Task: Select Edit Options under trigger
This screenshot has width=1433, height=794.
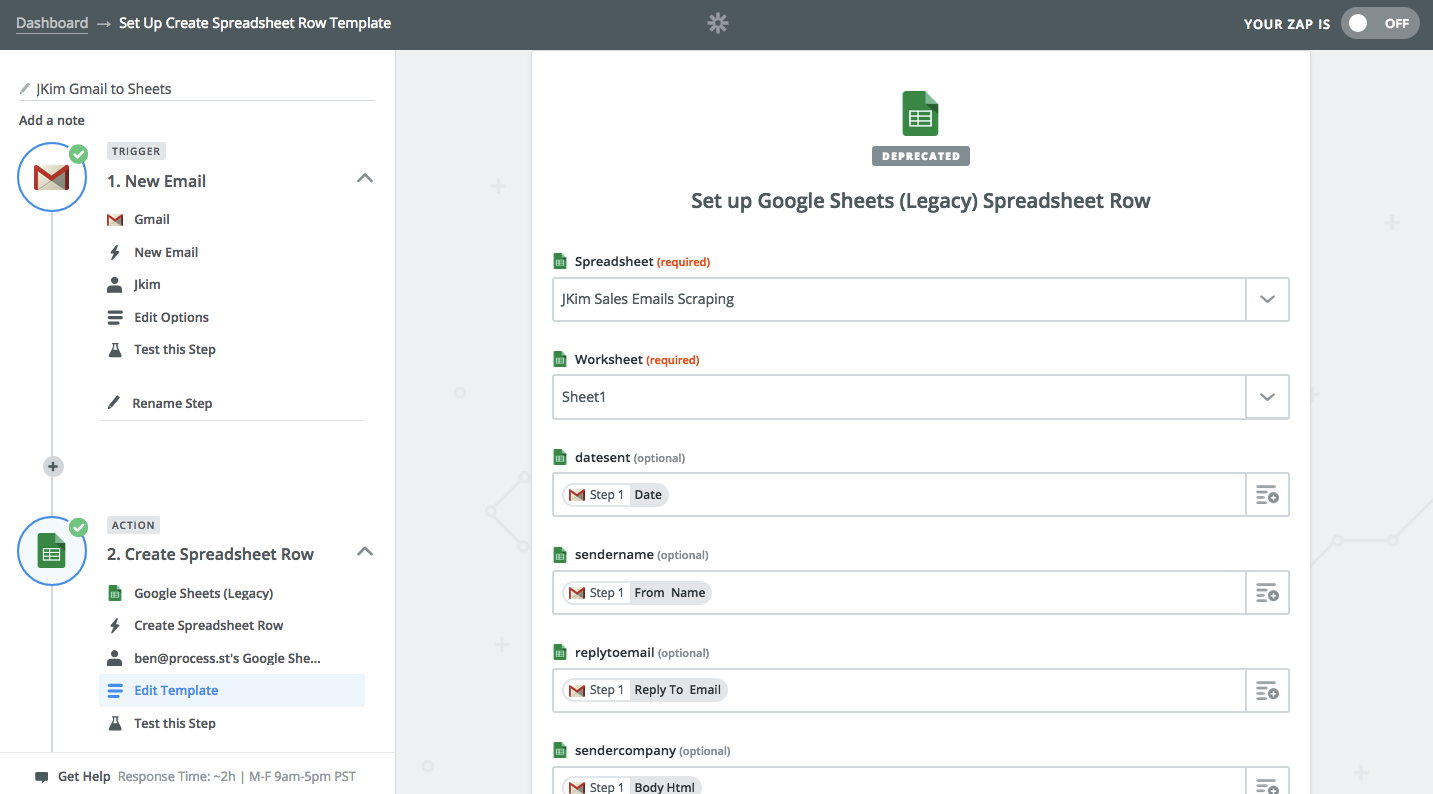Action: click(x=171, y=317)
